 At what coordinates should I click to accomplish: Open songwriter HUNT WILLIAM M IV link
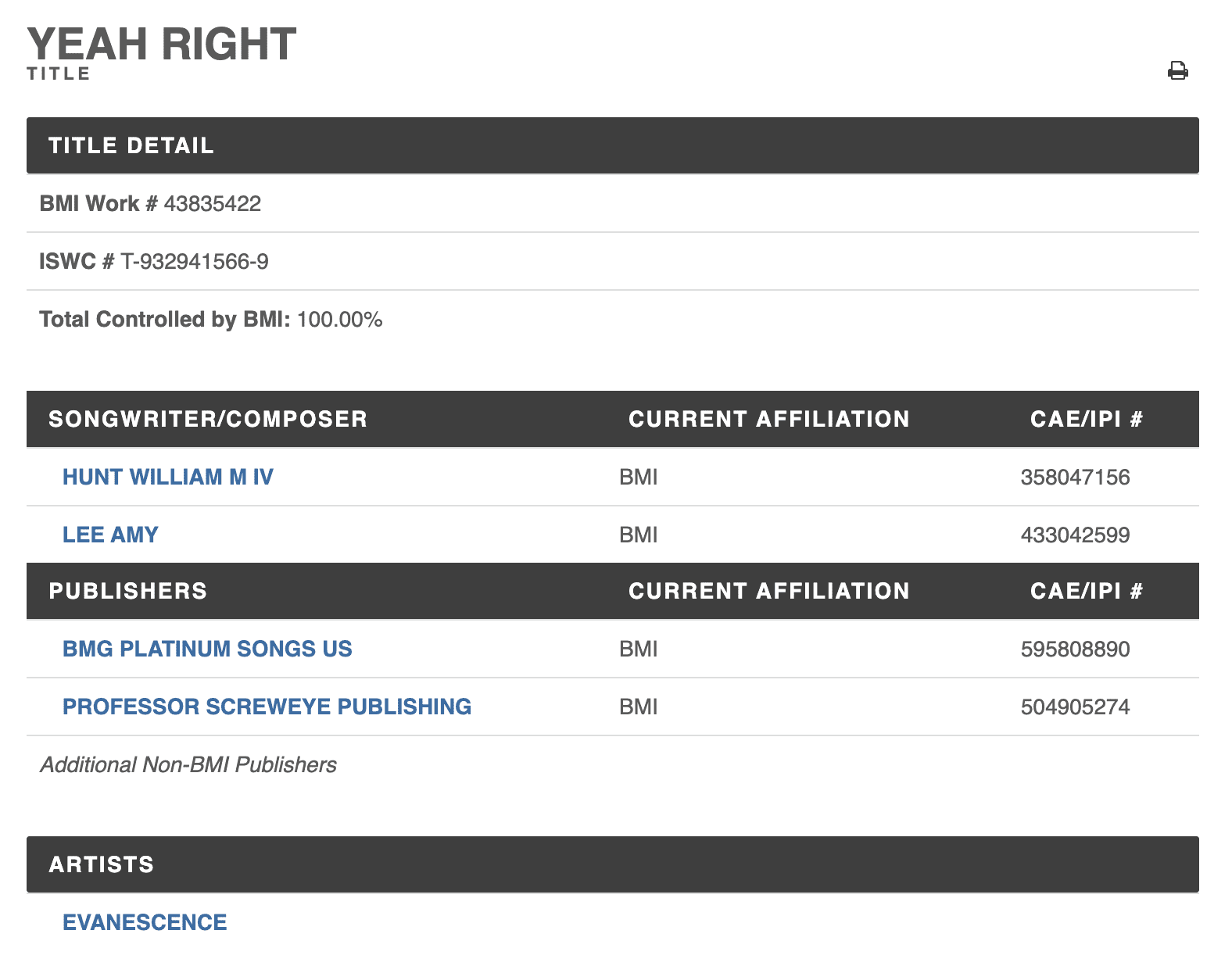[168, 477]
